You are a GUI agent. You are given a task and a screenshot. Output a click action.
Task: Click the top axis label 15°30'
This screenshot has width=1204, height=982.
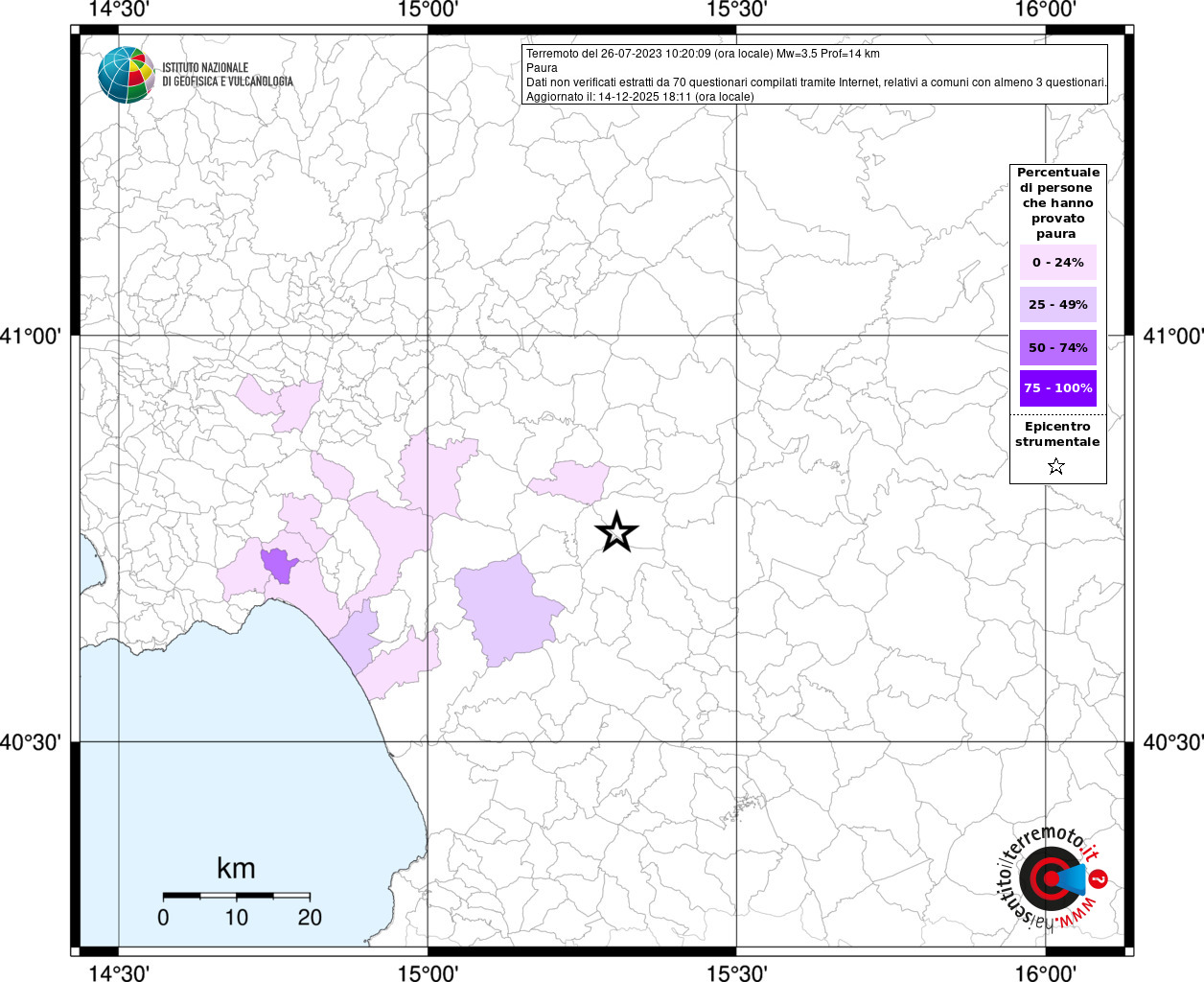(x=737, y=10)
